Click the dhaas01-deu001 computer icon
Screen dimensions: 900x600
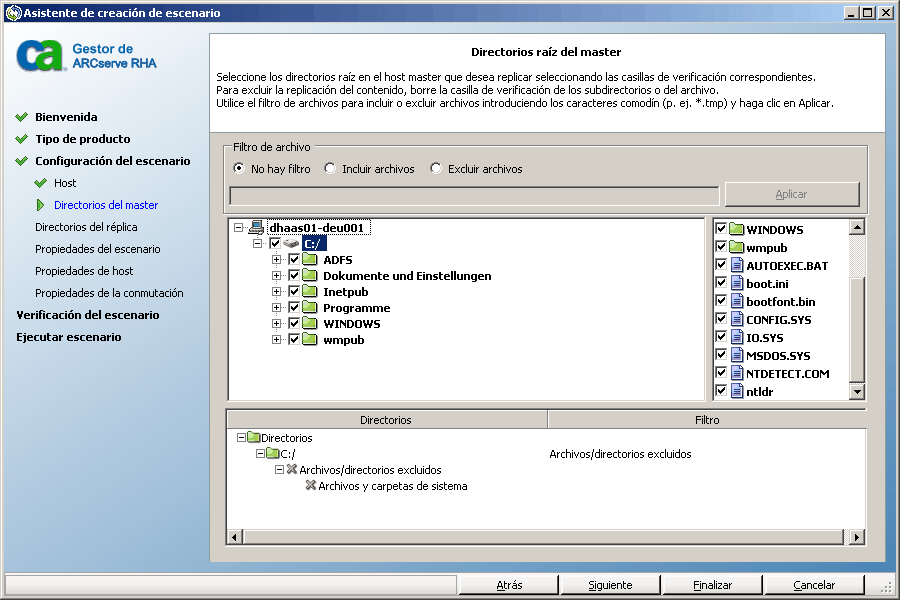pyautogui.click(x=256, y=228)
